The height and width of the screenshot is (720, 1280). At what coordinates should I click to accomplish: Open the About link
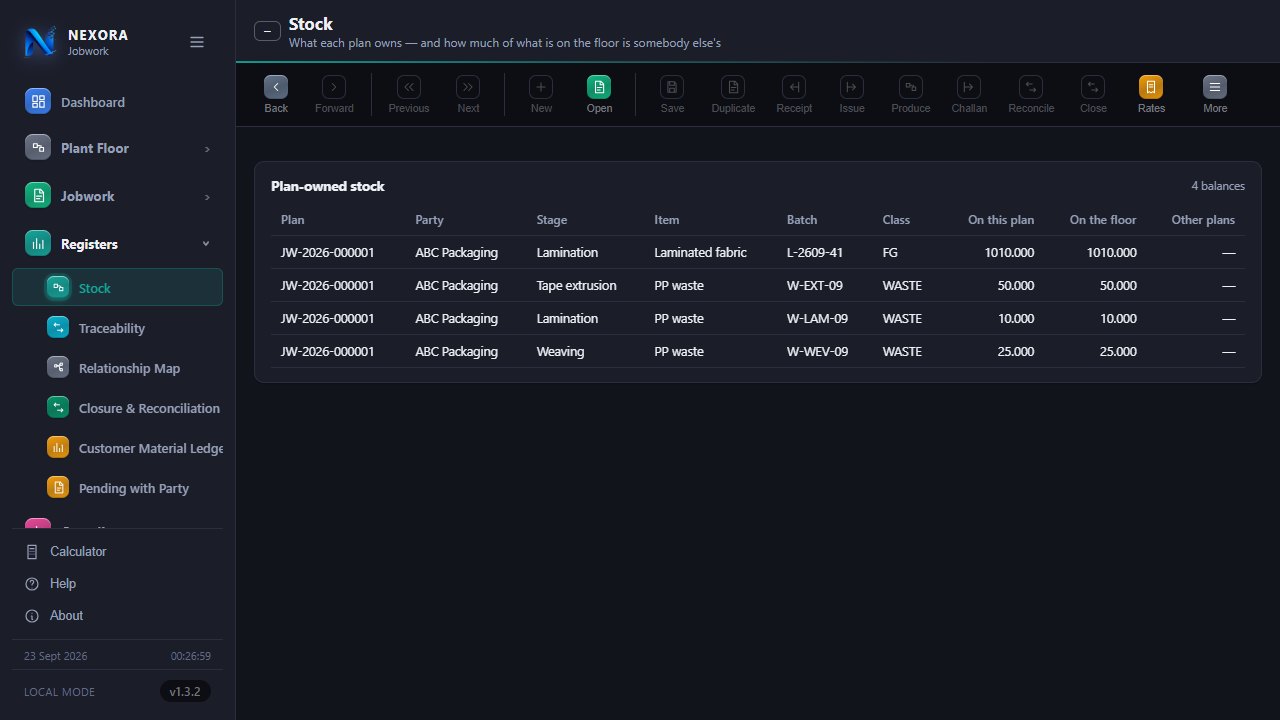54,616
